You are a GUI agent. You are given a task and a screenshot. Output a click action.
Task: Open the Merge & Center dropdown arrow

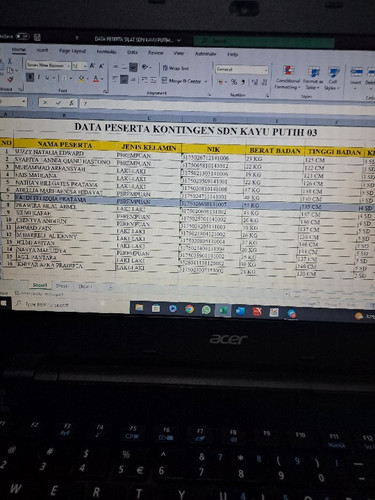pos(206,82)
